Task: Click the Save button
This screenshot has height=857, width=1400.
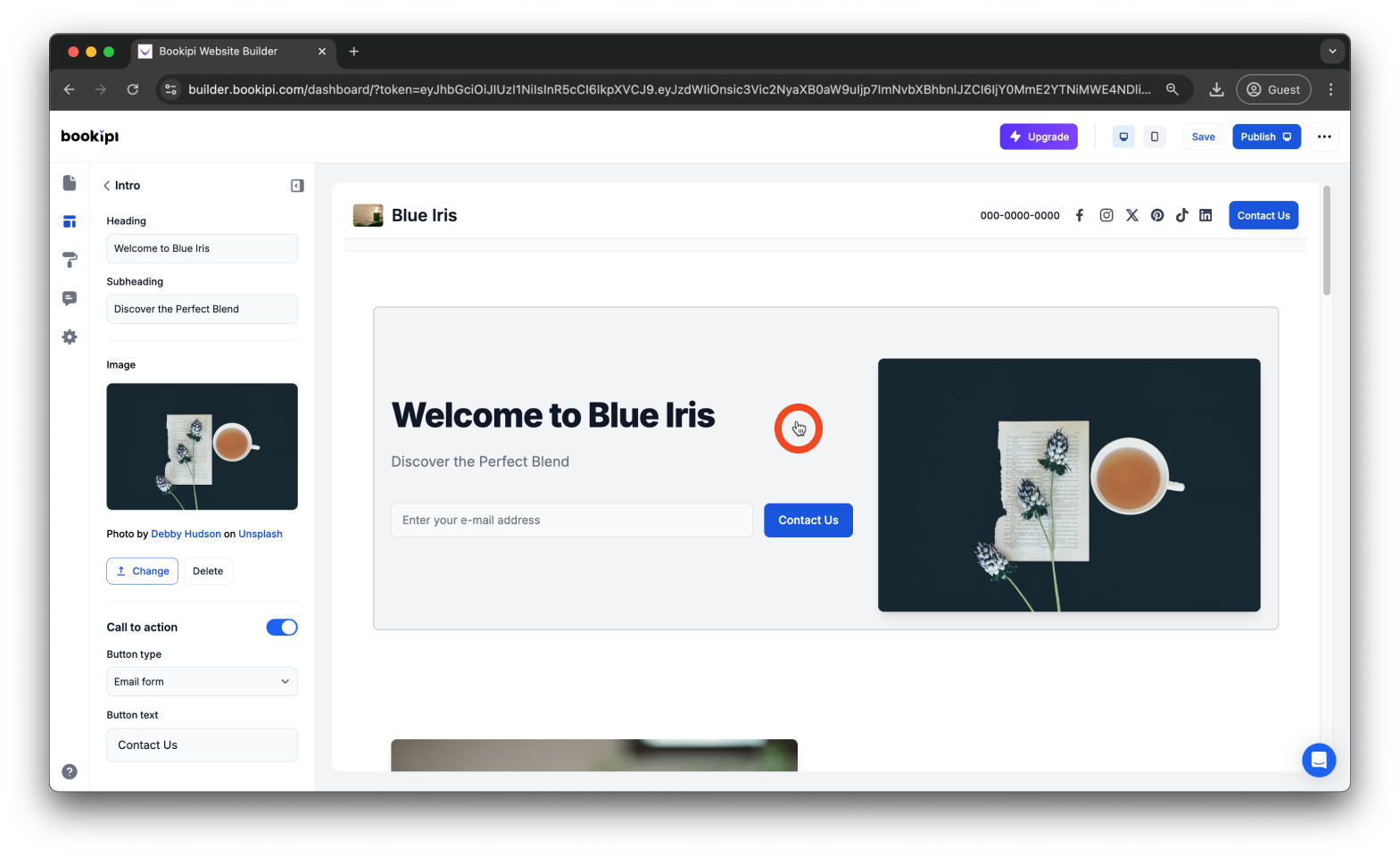Action: pos(1203,137)
